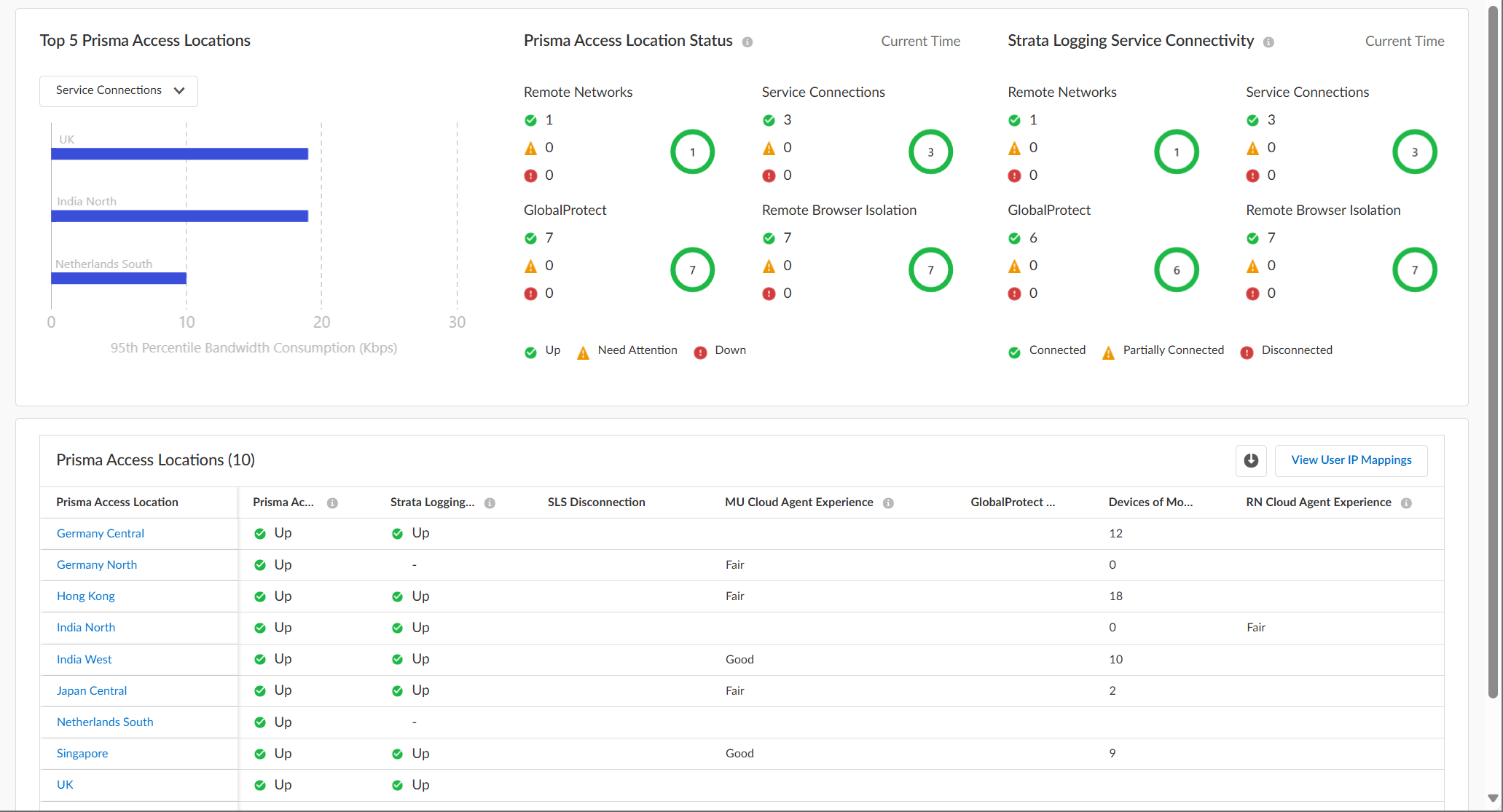Click the India North bandwidth bar
Screen dimensions: 1503x812
pos(180,216)
